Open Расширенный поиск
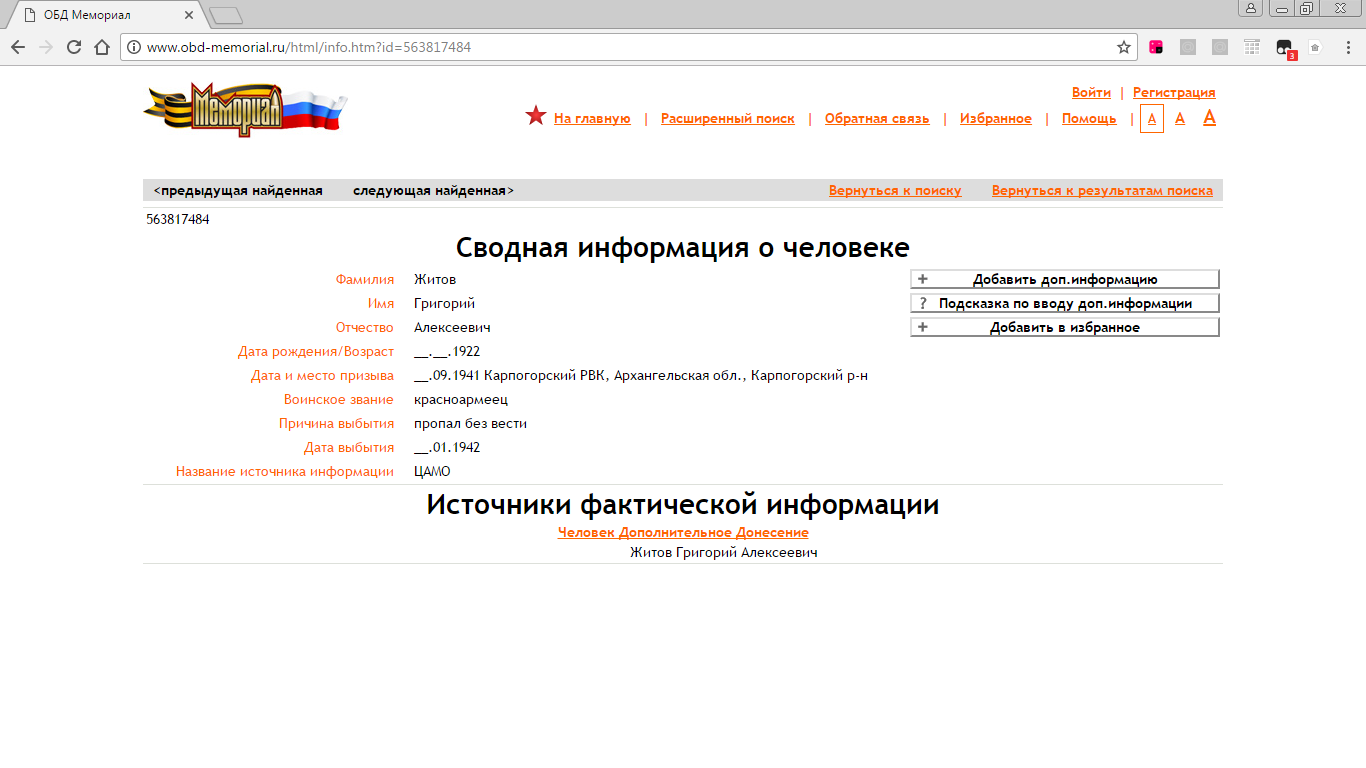This screenshot has height=768, width=1366. tap(728, 119)
